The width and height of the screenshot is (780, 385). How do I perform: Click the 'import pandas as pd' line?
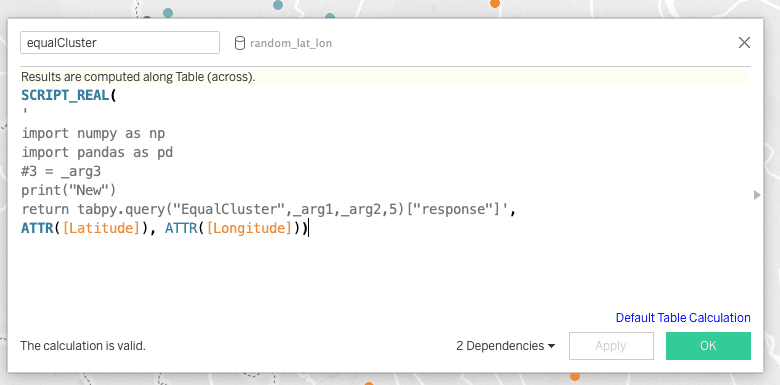[x=97, y=152]
